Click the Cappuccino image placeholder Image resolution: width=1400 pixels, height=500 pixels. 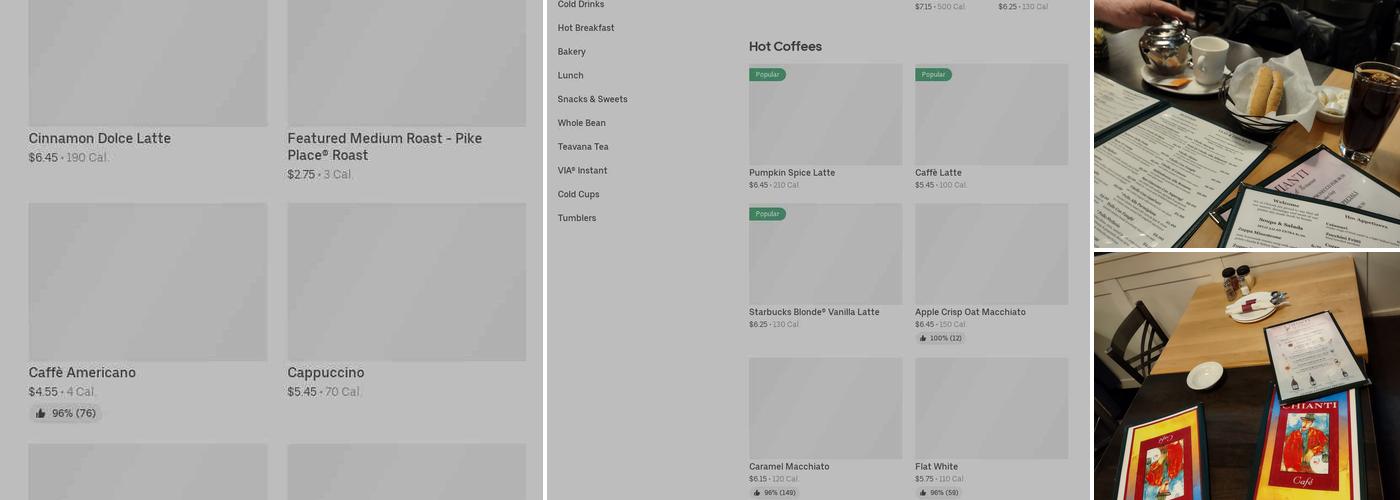tap(407, 282)
